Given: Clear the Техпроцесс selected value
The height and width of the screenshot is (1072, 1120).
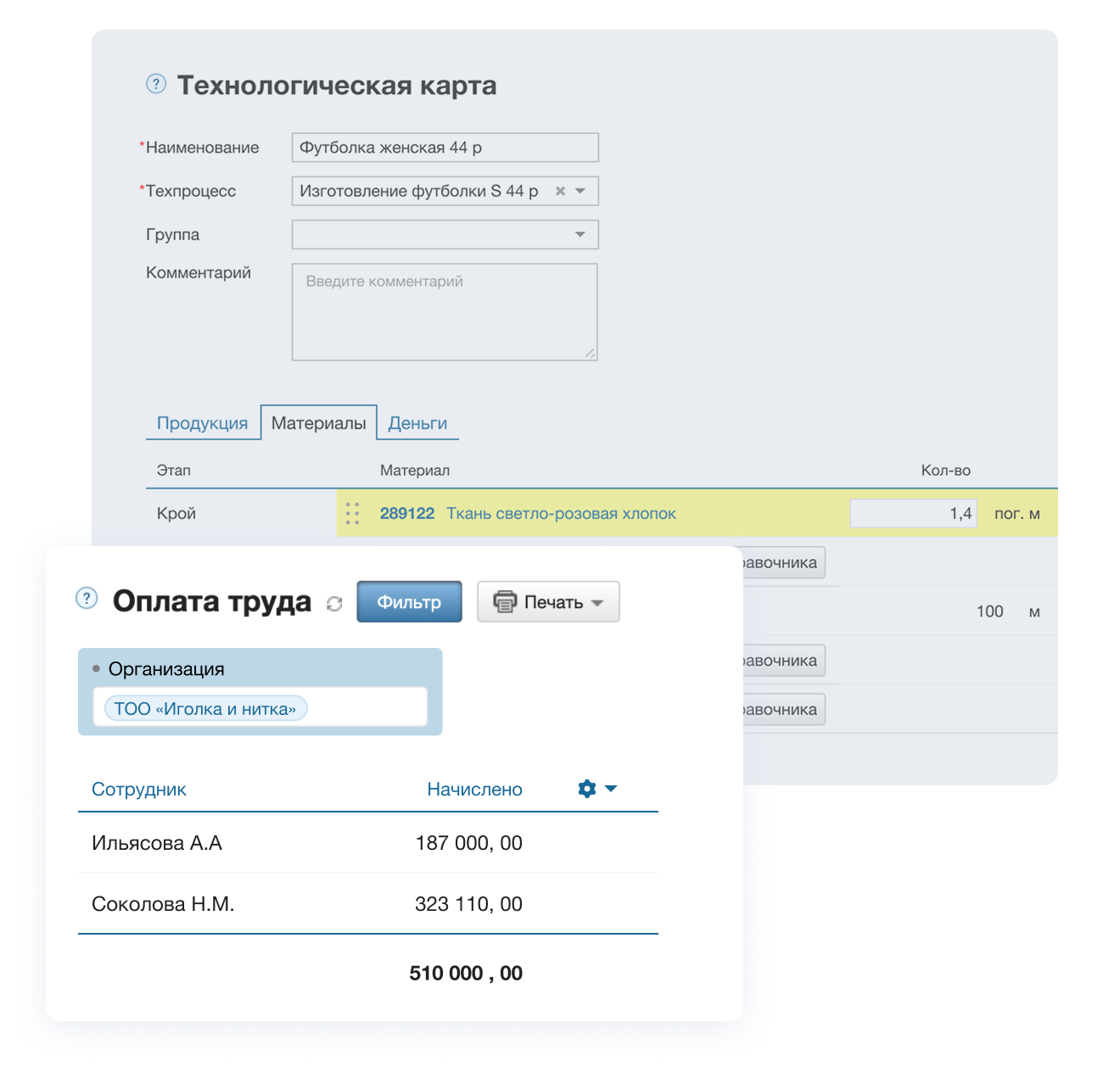Looking at the screenshot, I should [x=560, y=191].
